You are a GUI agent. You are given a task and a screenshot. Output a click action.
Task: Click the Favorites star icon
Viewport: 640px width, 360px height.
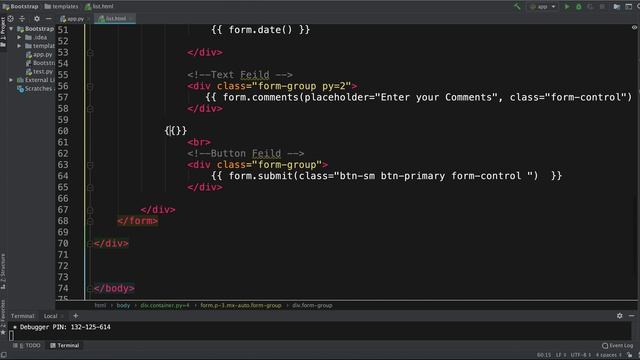(x=3, y=333)
